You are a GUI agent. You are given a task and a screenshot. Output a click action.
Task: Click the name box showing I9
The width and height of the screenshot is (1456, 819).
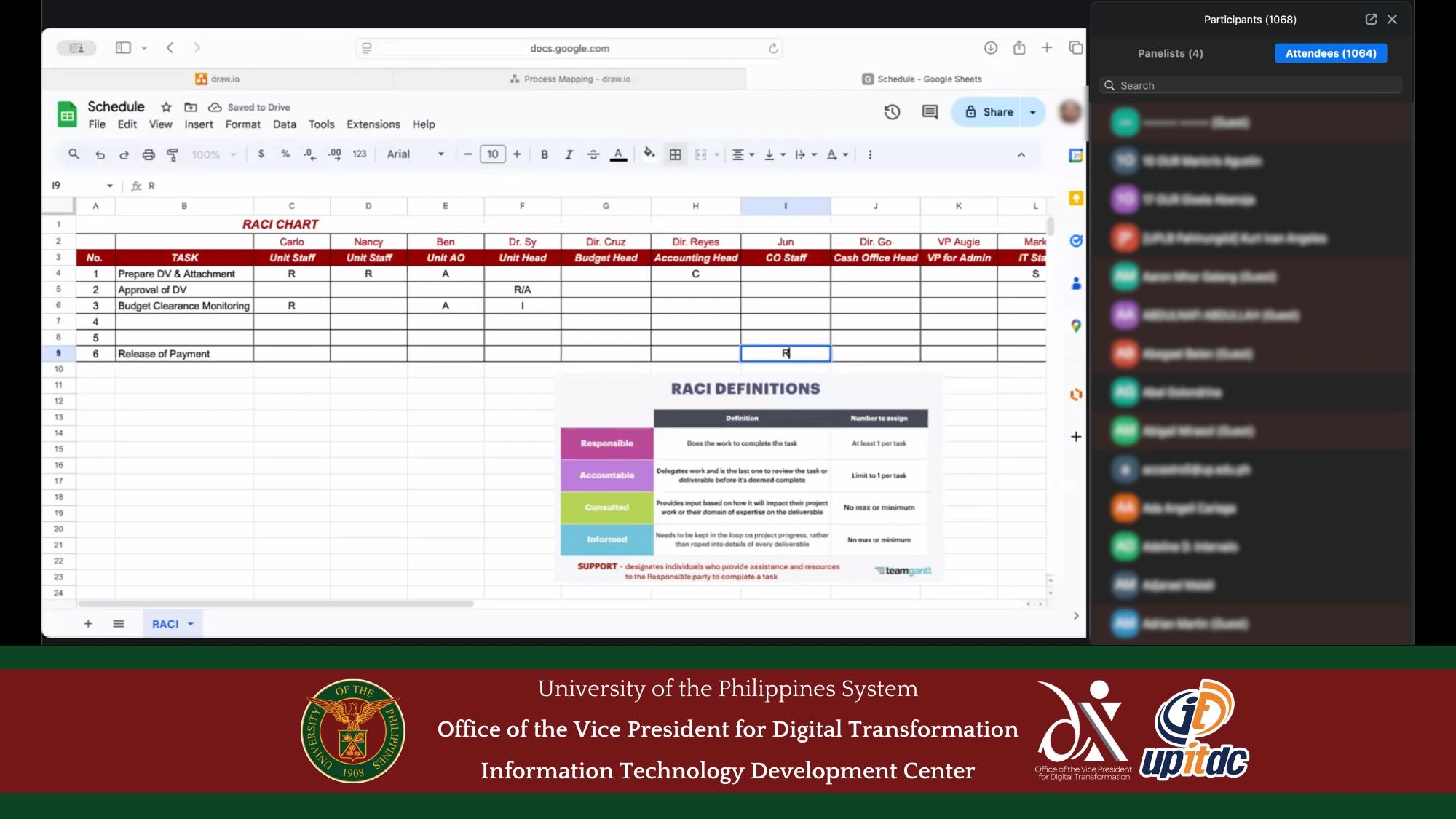[82, 186]
